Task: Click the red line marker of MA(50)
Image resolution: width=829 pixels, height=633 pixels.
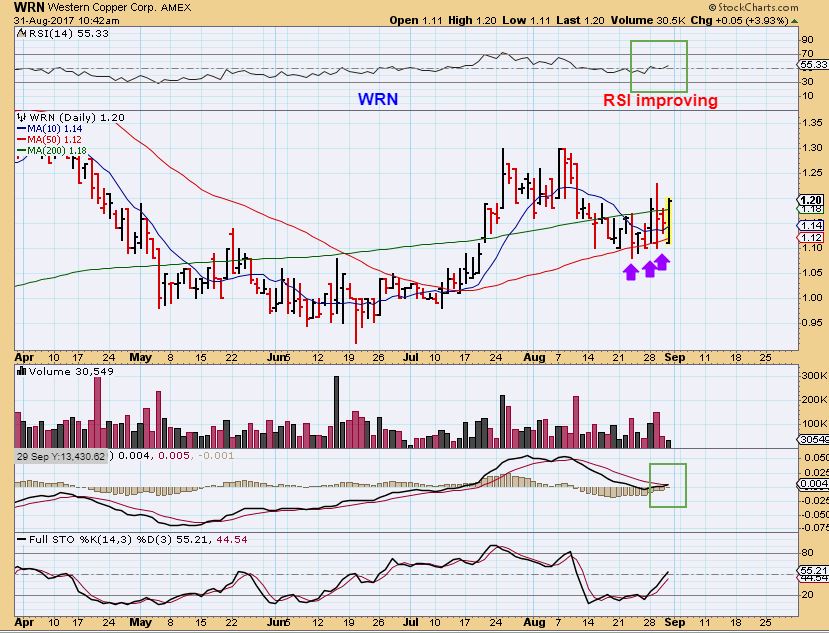Action: 22,140
